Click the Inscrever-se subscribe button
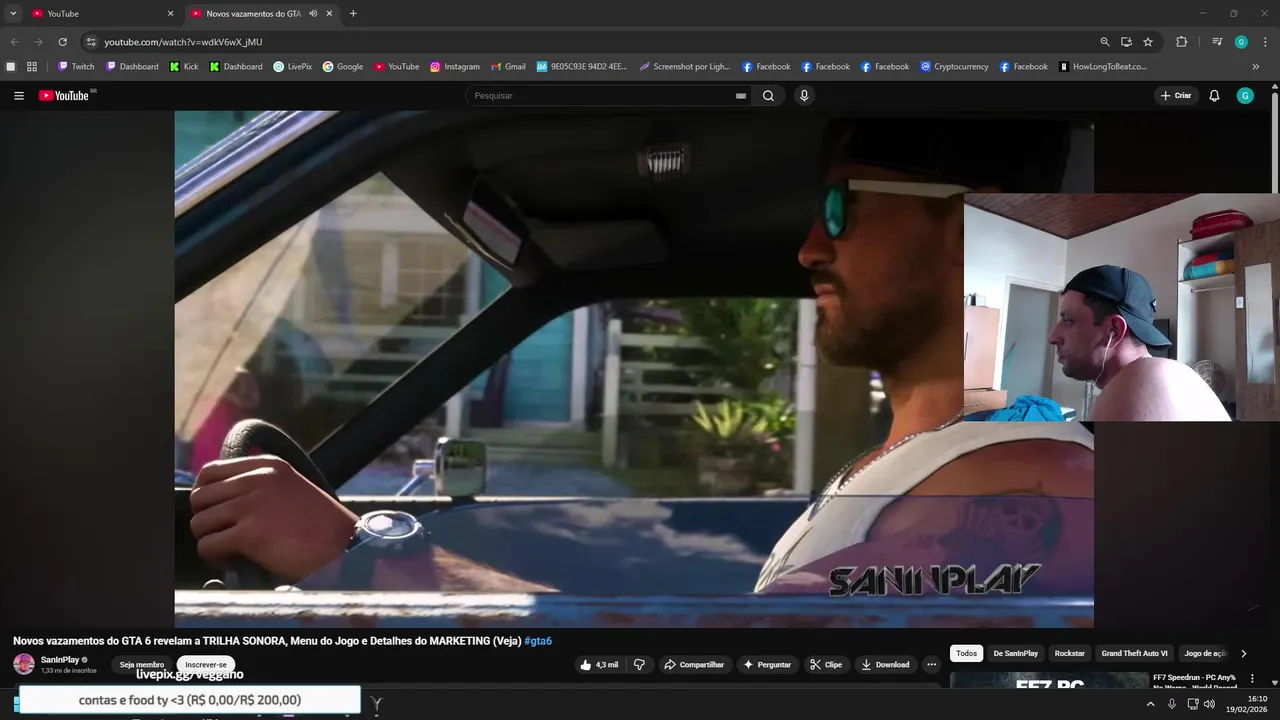This screenshot has height=720, width=1280. [x=206, y=665]
